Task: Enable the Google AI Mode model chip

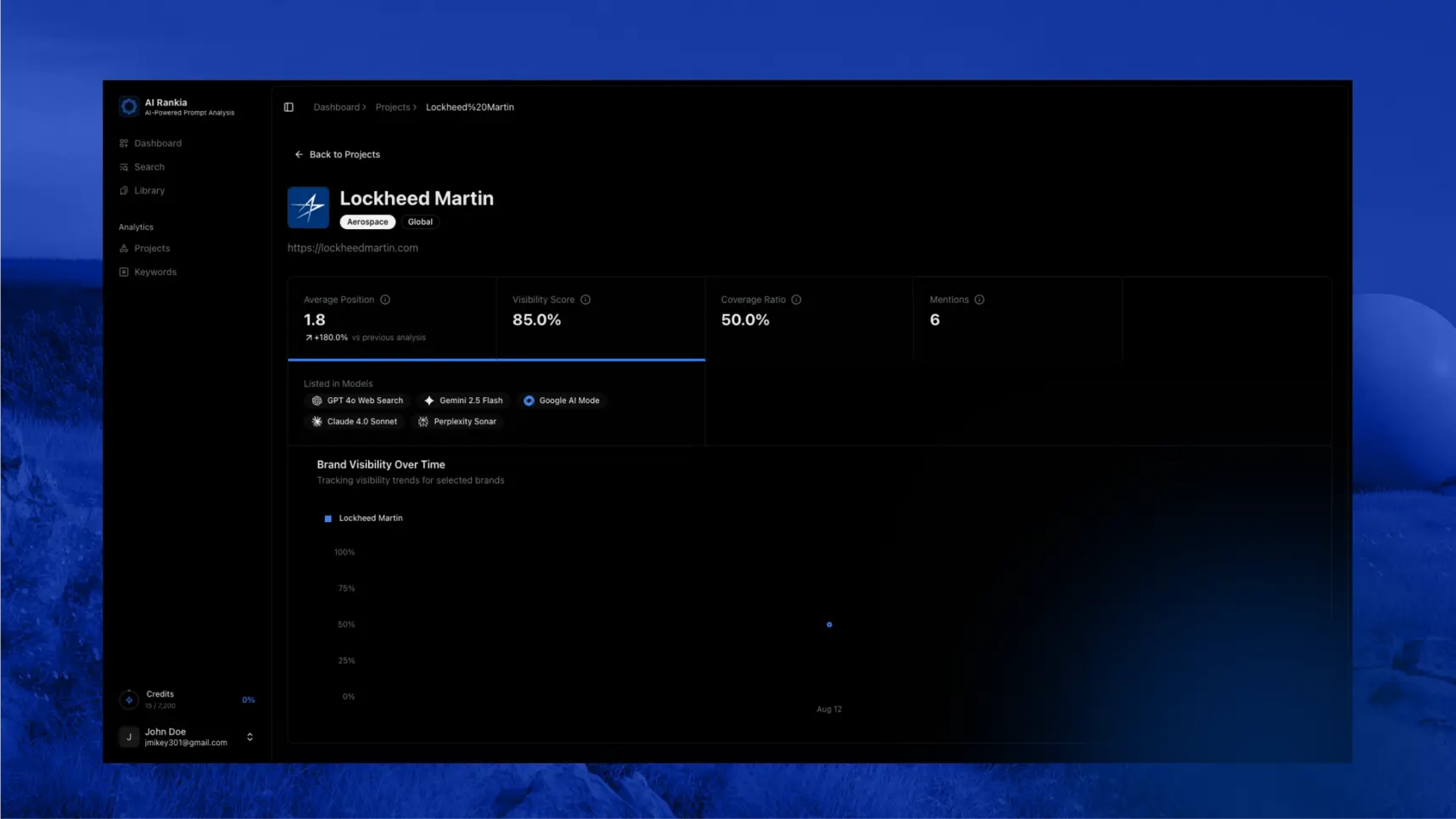Action: coord(562,400)
